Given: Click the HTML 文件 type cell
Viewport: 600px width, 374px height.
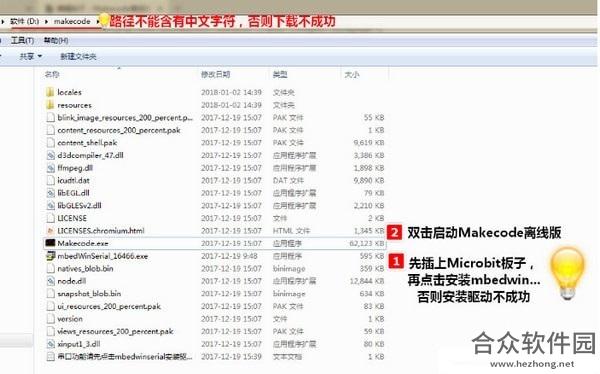Looking at the screenshot, I should [291, 230].
